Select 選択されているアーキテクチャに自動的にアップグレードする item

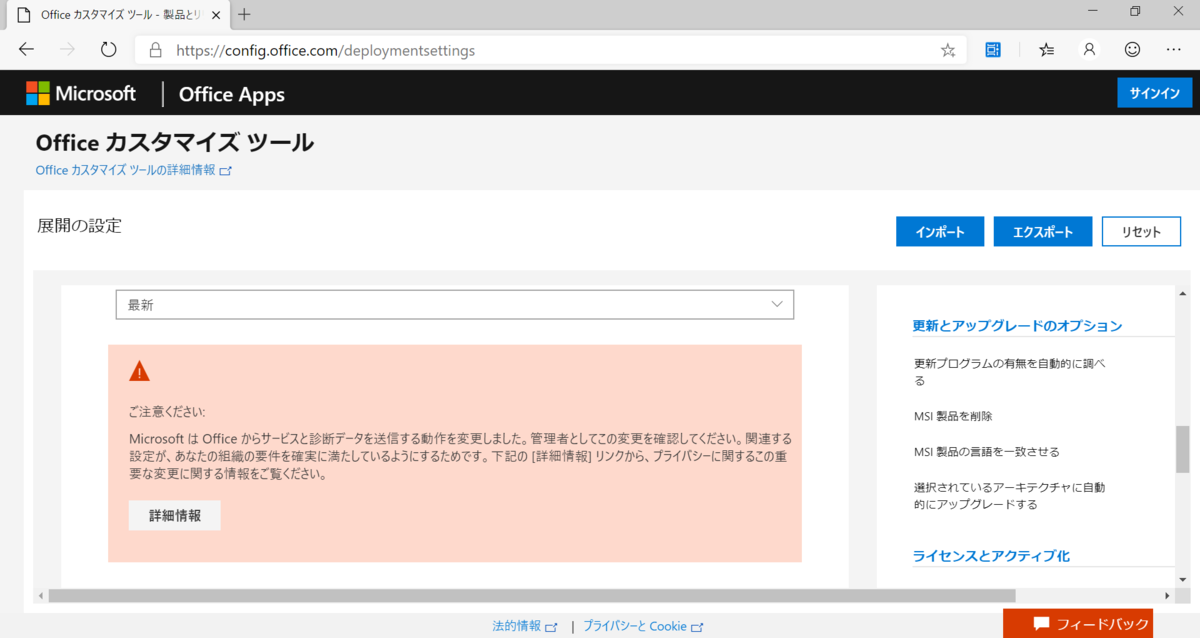tap(1010, 496)
